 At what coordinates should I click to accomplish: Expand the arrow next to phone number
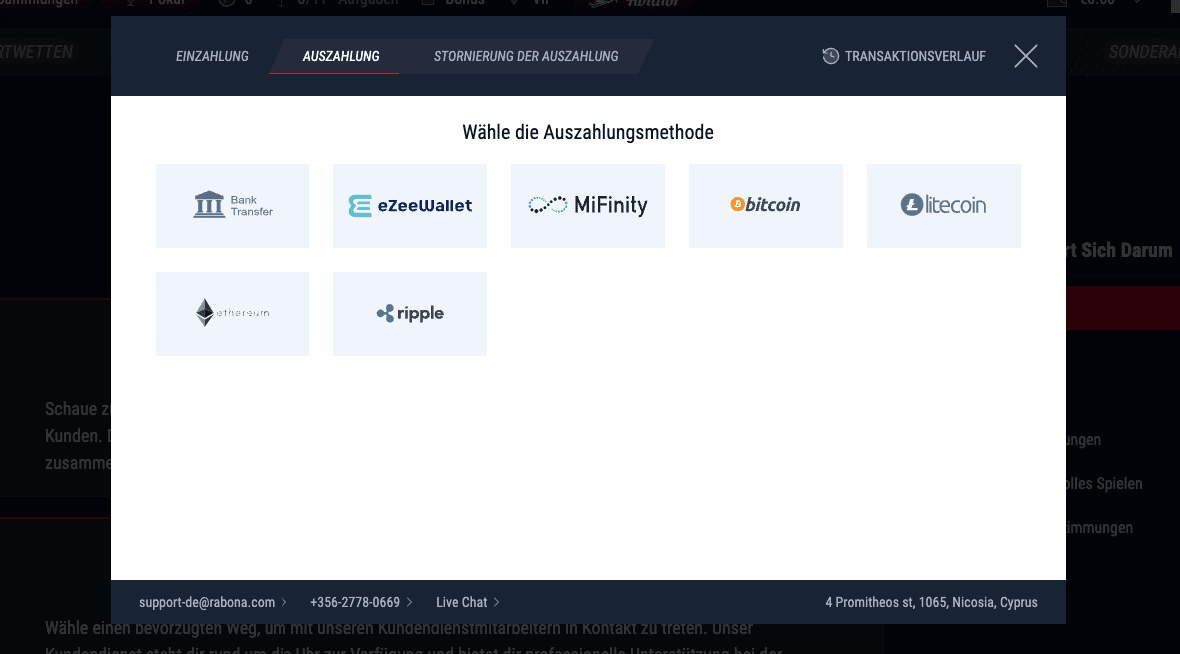(x=410, y=602)
